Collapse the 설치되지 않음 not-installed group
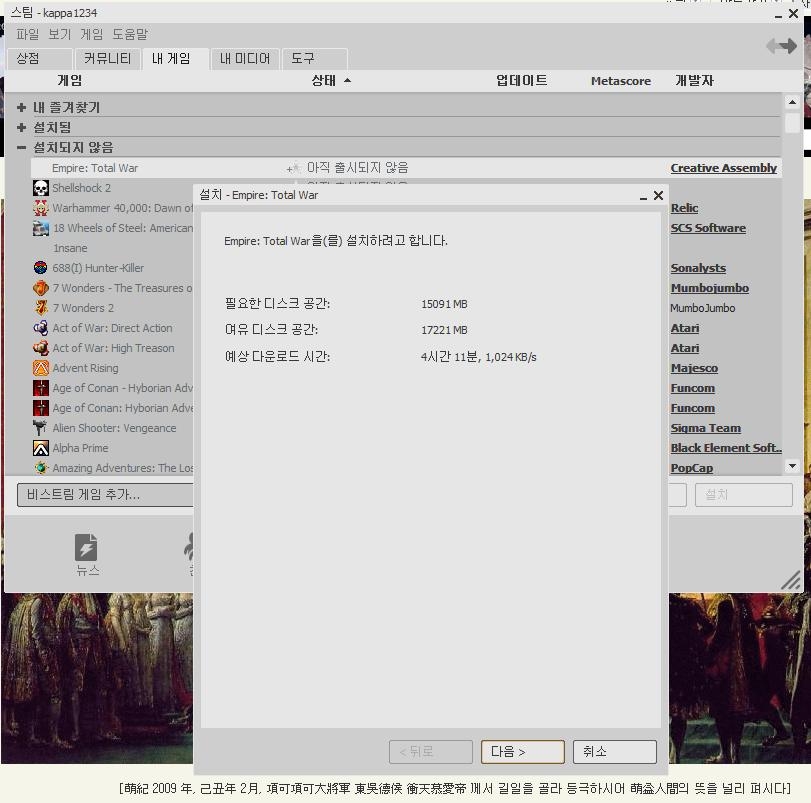The height and width of the screenshot is (803, 811). click(x=21, y=147)
